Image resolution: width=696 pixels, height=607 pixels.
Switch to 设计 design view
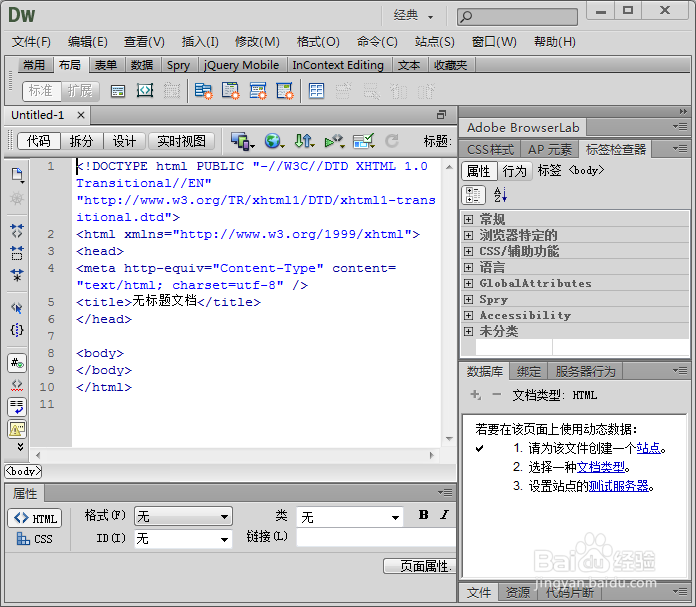click(x=124, y=141)
